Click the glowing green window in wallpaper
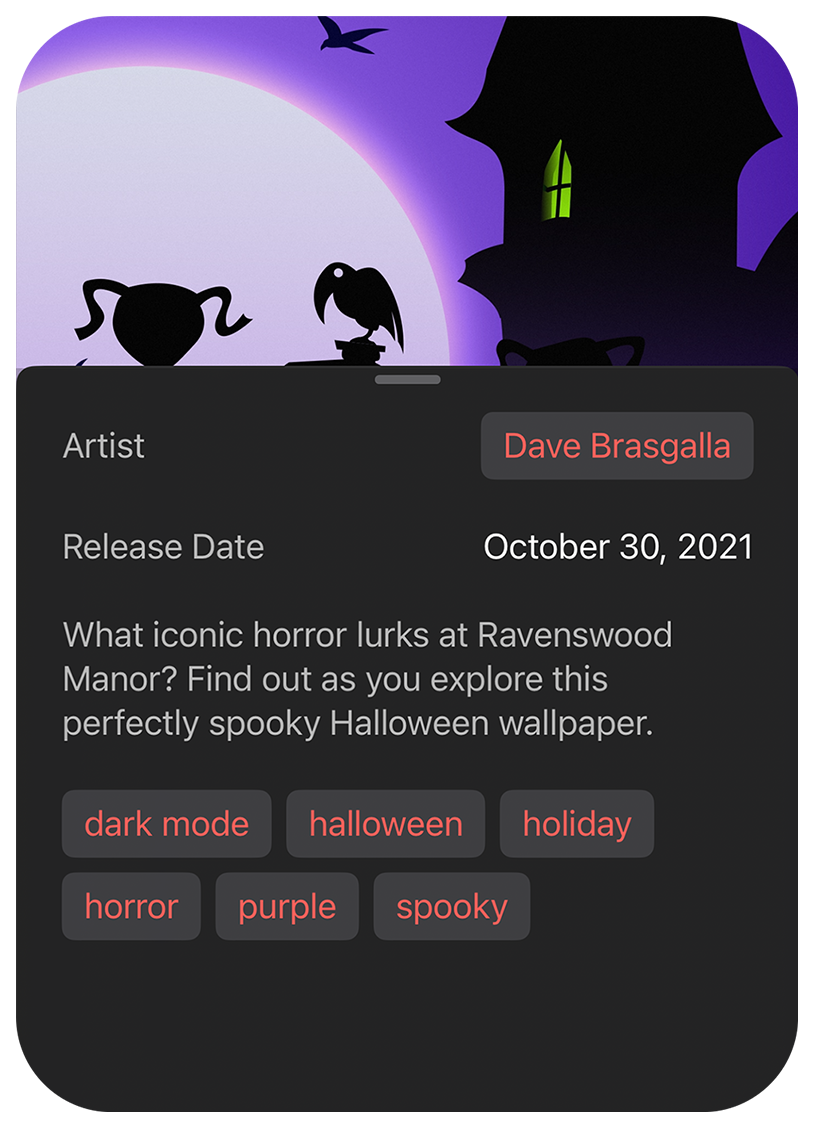The image size is (814, 1128). coord(562,182)
